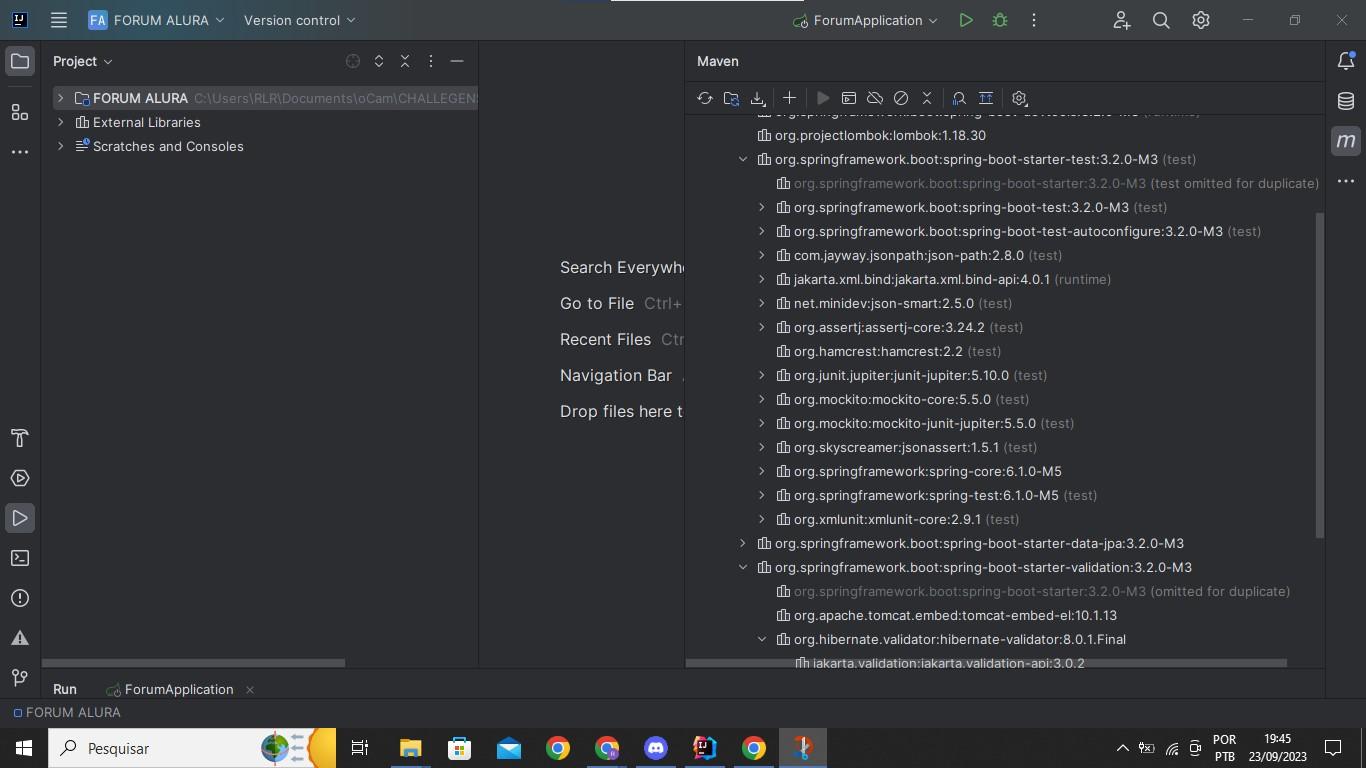Click the Windows taskbar Pesquisar search box
The image size is (1366, 768).
(192, 748)
